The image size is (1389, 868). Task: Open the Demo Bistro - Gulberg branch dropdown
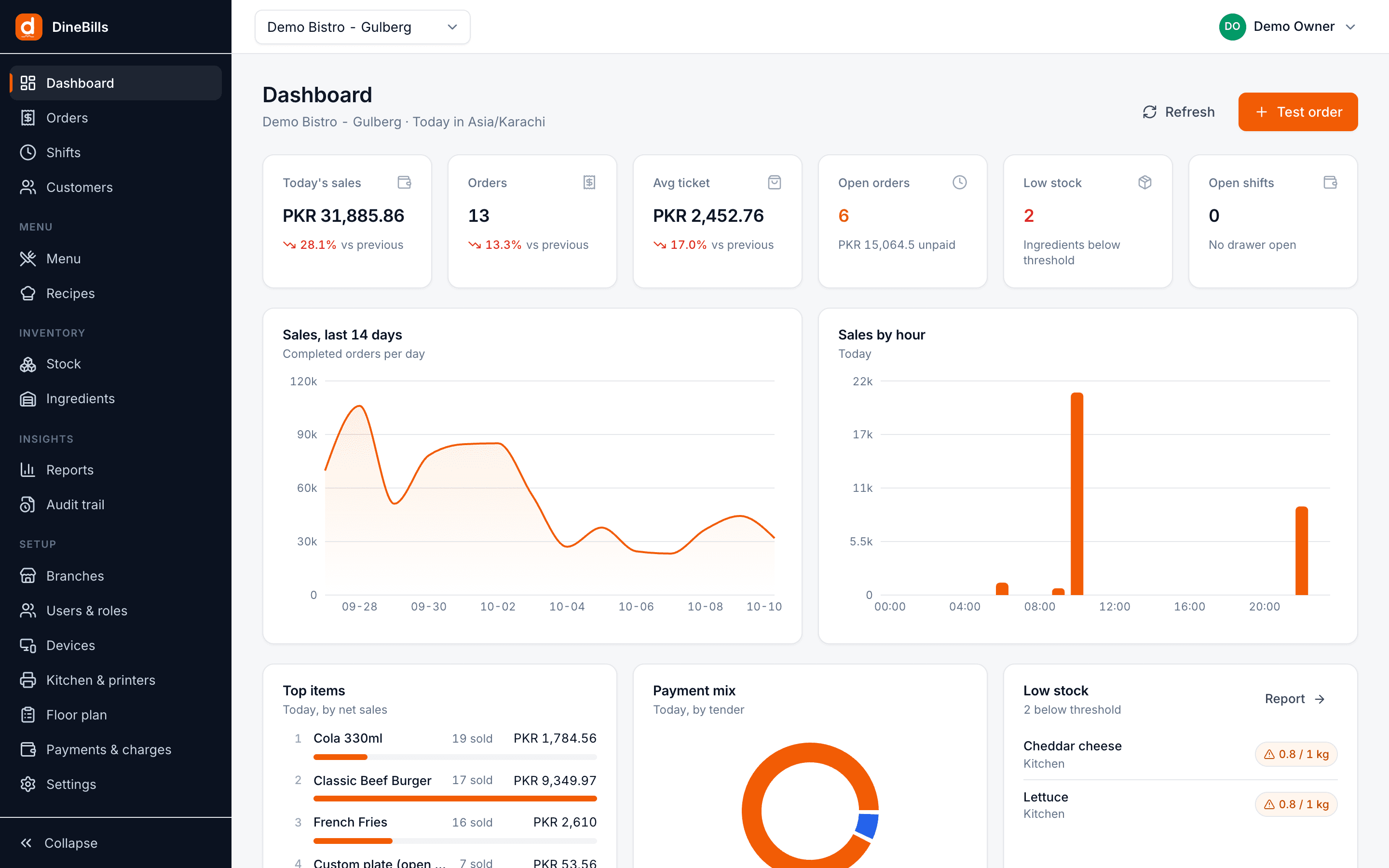(x=362, y=27)
